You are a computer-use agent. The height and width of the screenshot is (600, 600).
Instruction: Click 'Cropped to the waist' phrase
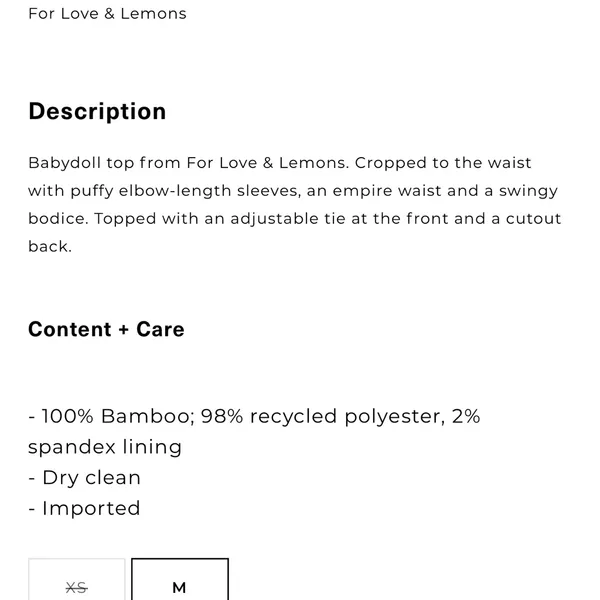coord(443,163)
